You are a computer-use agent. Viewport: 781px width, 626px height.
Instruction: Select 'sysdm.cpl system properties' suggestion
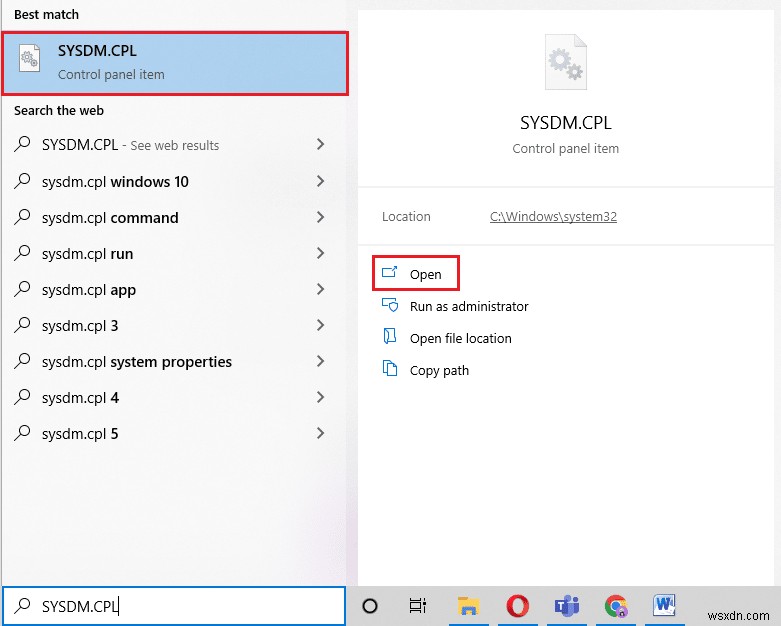(174, 362)
